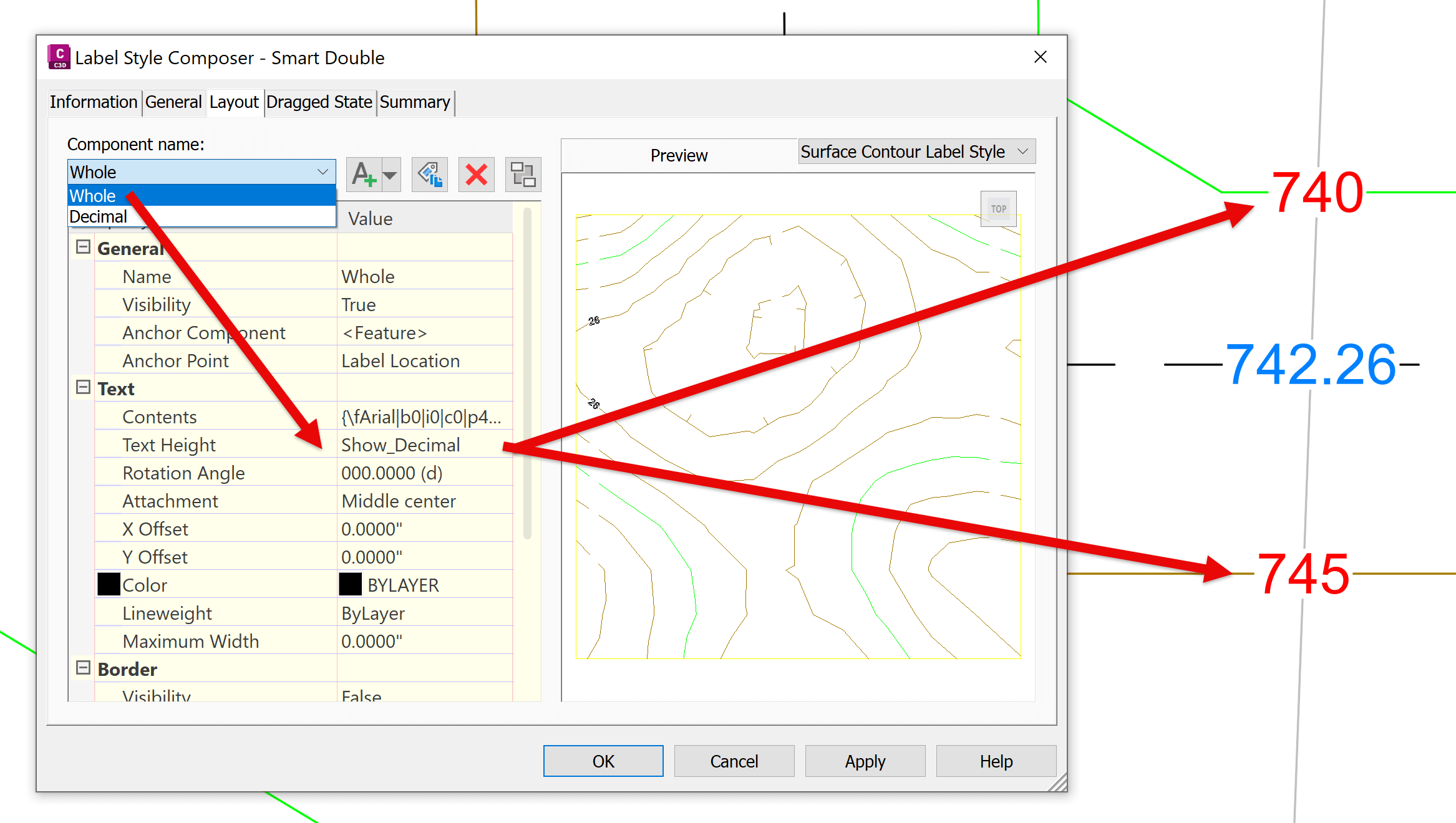Click the TOP view cube in preview
Image resolution: width=1456 pixels, height=823 pixels.
[998, 209]
